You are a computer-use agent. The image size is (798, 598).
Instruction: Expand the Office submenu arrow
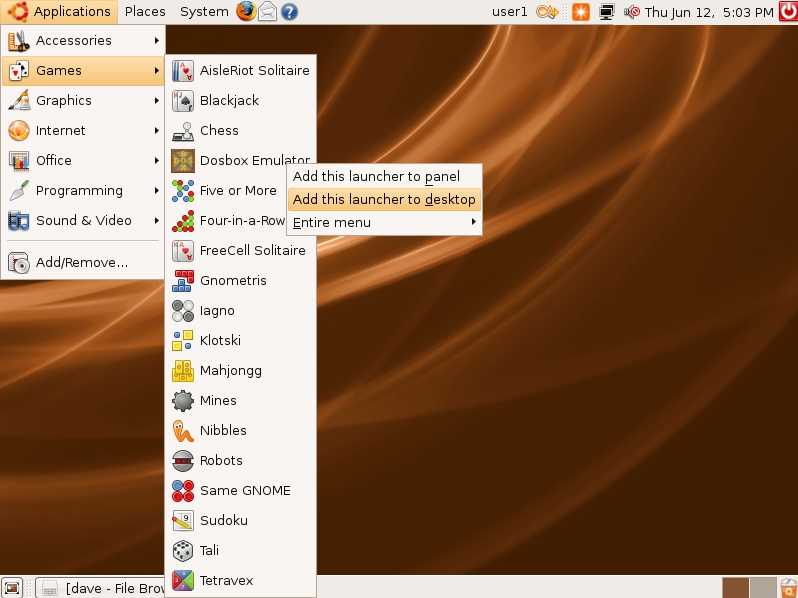pyautogui.click(x=157, y=160)
